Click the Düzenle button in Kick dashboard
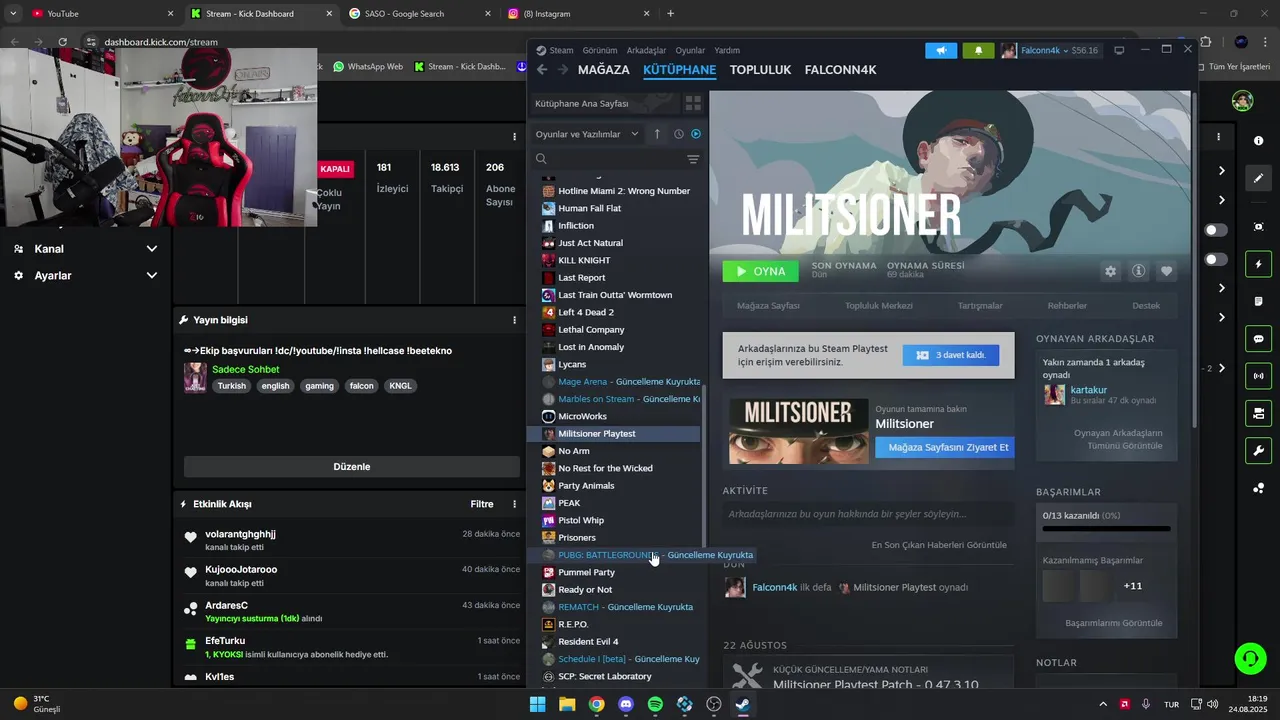 pyautogui.click(x=352, y=467)
